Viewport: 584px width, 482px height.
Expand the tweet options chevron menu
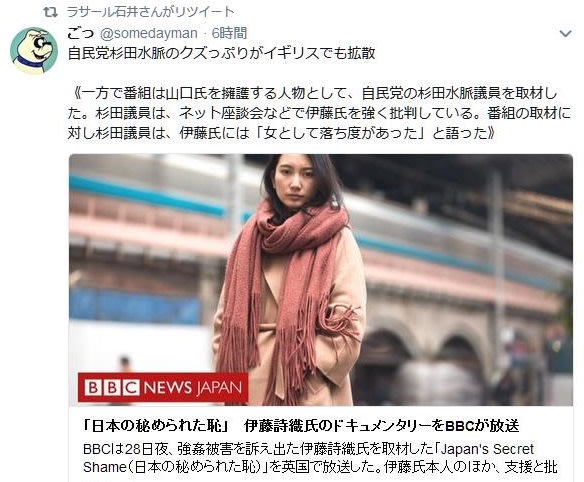[565, 34]
